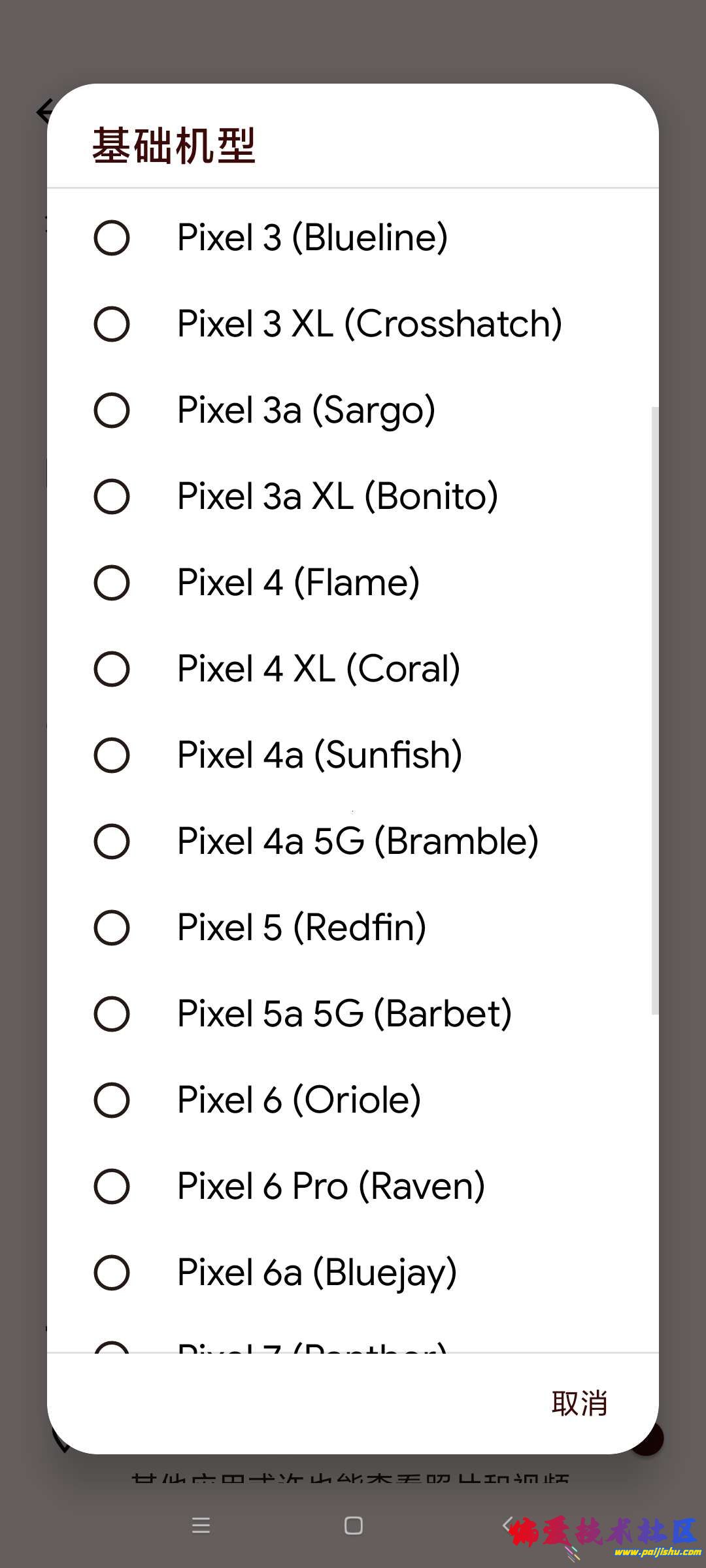The image size is (706, 1568).
Task: Select Pixel 4a (Sunfish) radio button
Action: [x=112, y=755]
